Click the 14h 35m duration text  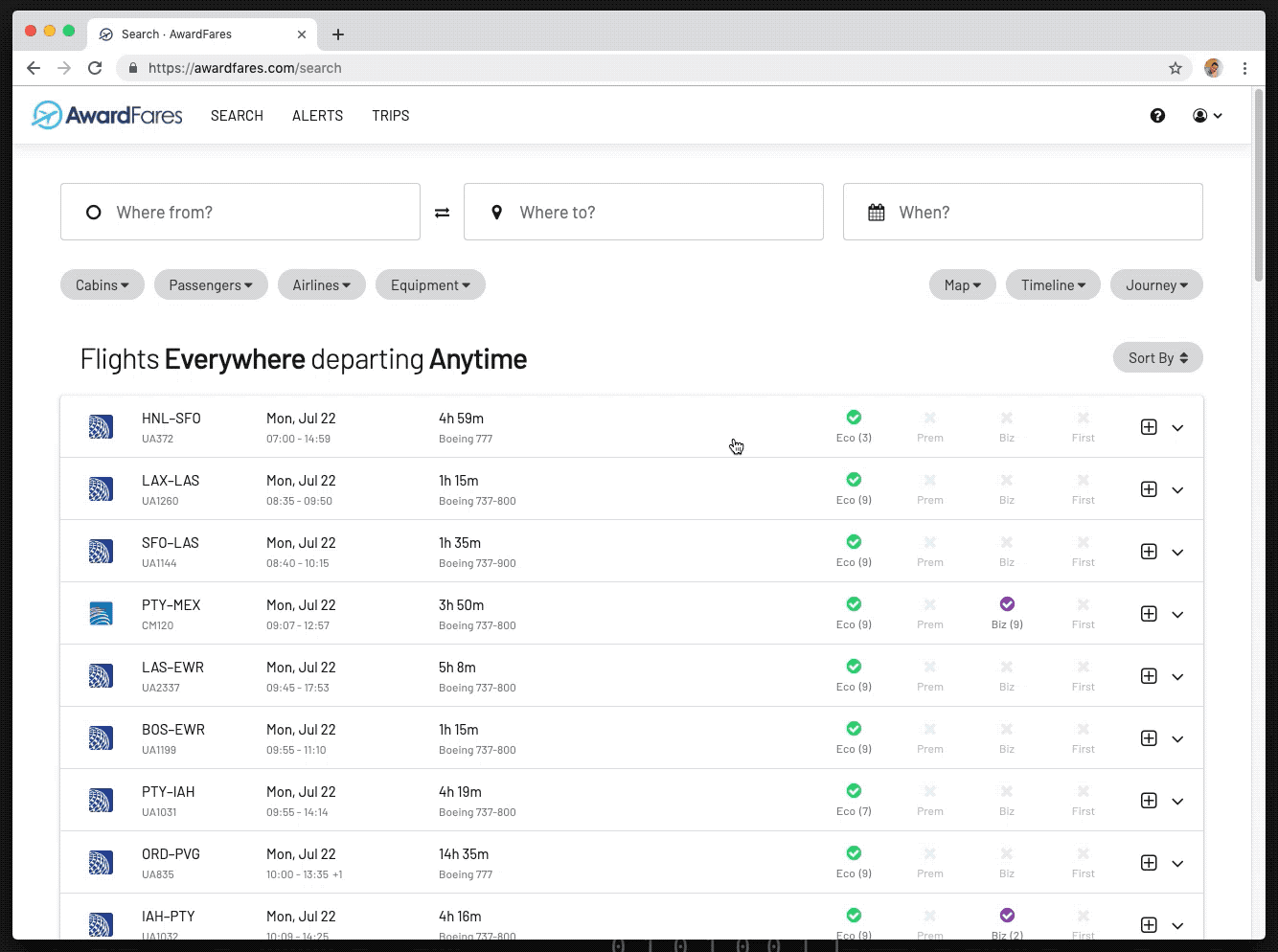coord(464,854)
